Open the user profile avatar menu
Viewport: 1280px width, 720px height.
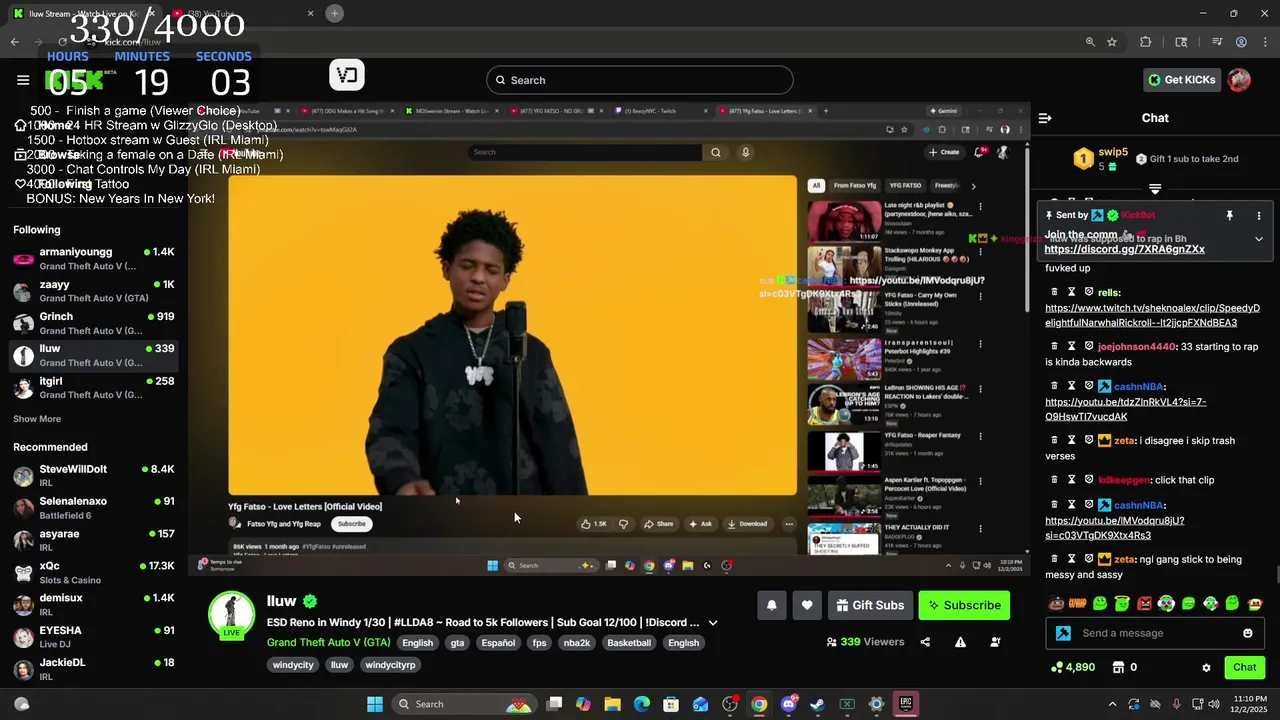[x=1239, y=80]
